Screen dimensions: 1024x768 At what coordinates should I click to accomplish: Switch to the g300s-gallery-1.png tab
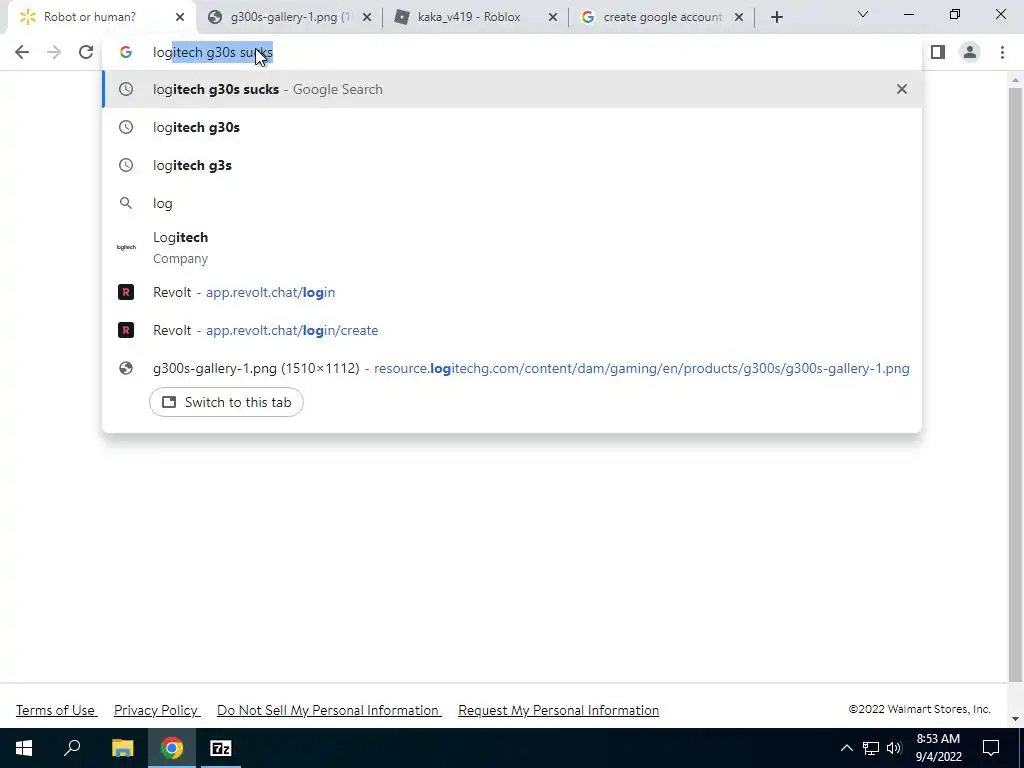tap(289, 18)
